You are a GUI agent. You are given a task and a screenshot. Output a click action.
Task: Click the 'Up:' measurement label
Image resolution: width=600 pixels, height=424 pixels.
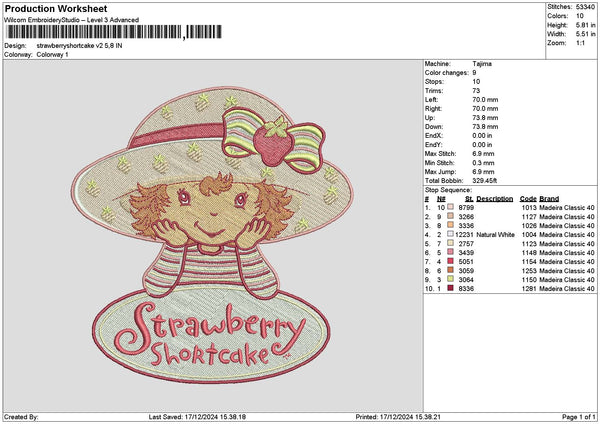(x=429, y=118)
